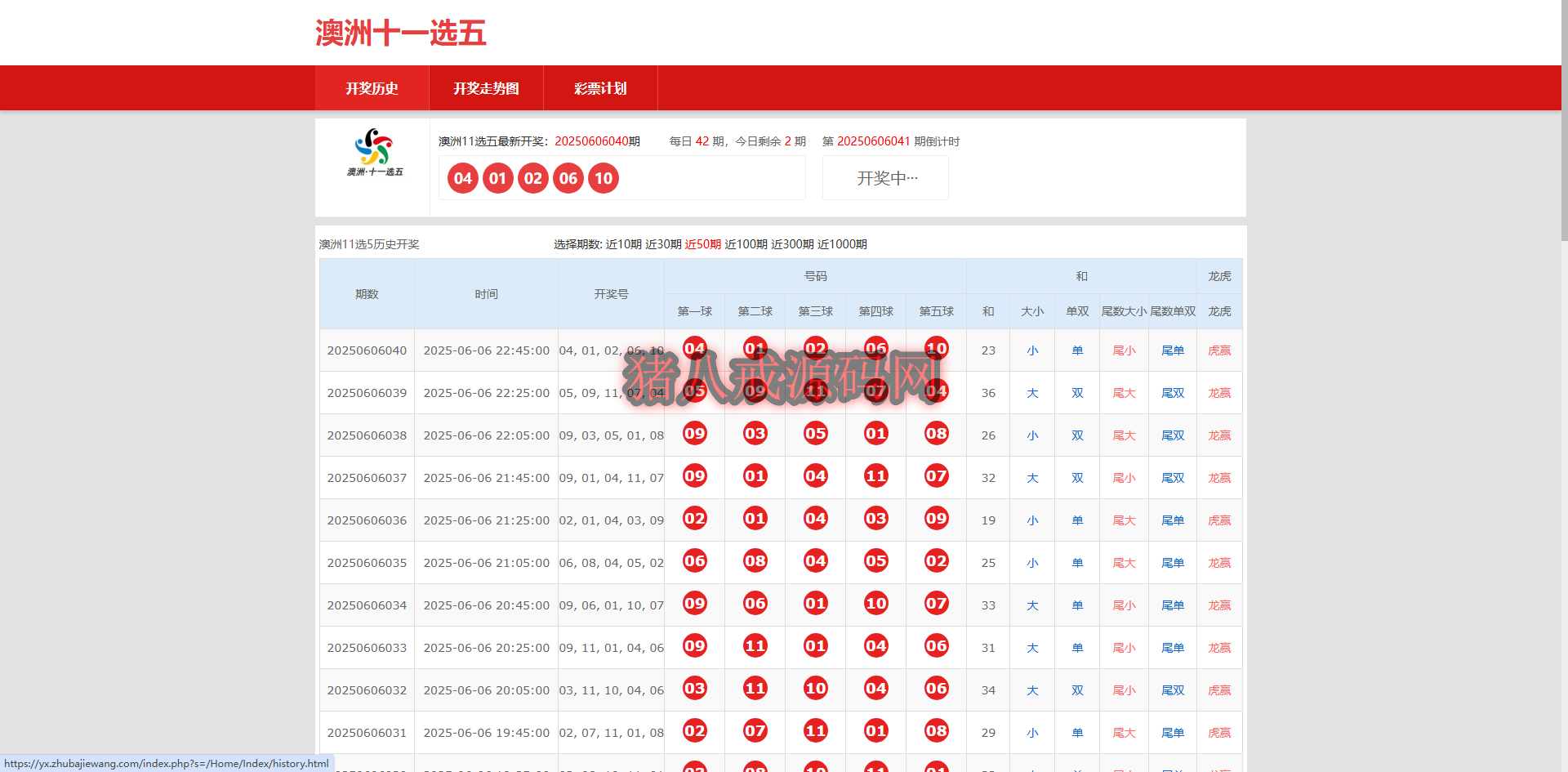Select the 近1000期 period filter
1568x772 pixels.
pyautogui.click(x=842, y=244)
